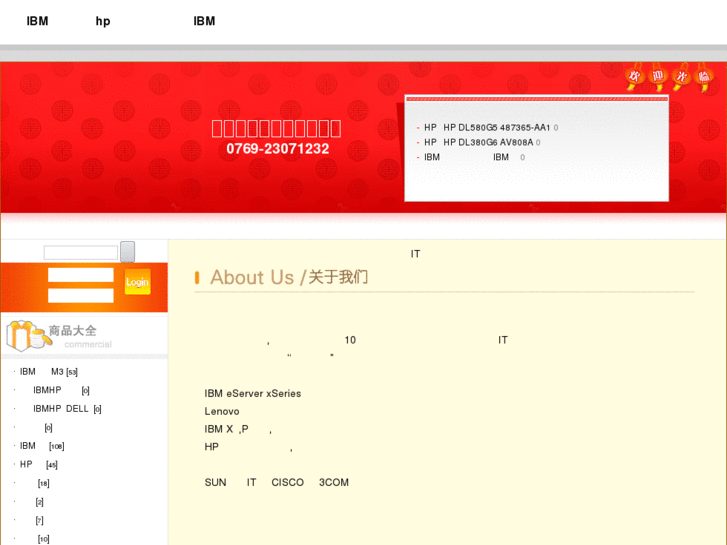The image size is (727, 545).
Task: Open the top-bar IBM link right after hp
Action: point(204,21)
